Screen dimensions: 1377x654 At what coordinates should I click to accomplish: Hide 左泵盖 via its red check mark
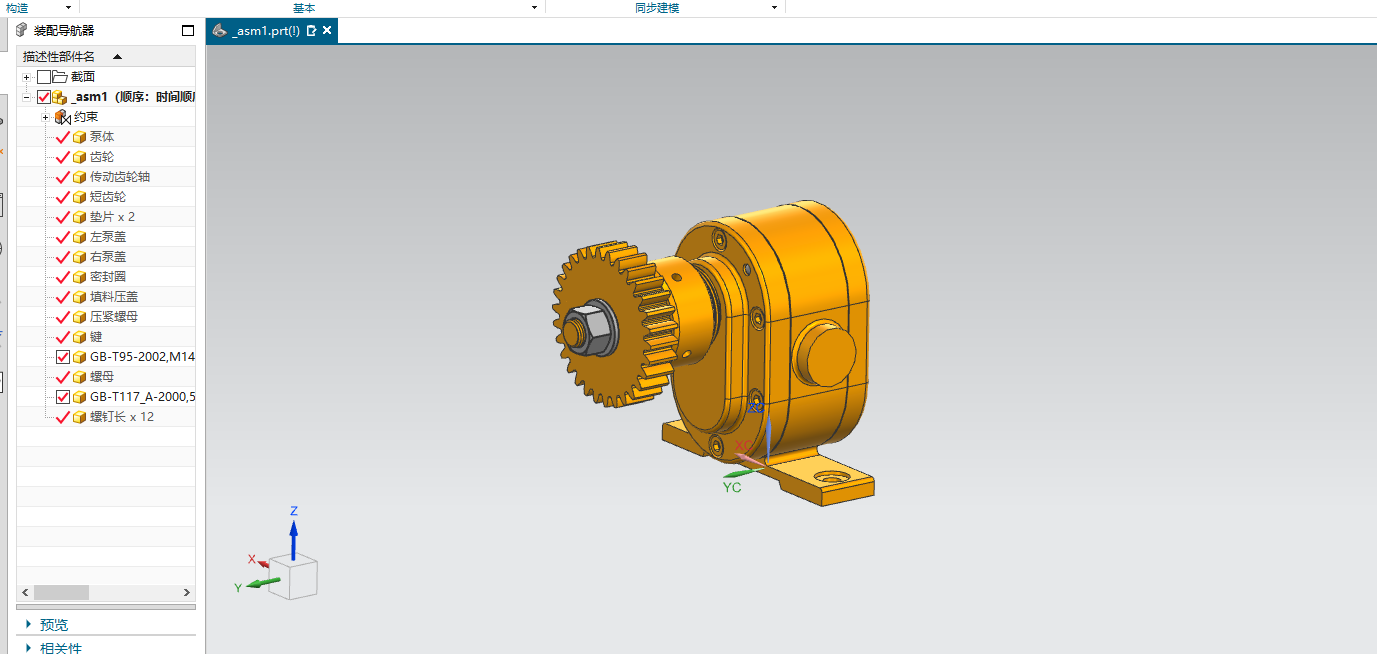coord(63,237)
